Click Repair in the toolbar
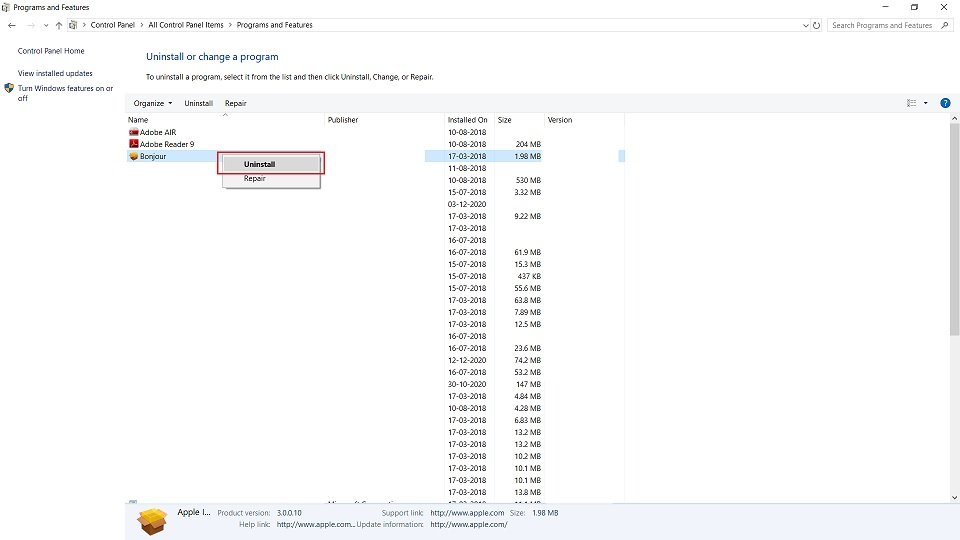Image resolution: width=960 pixels, height=540 pixels. point(236,103)
